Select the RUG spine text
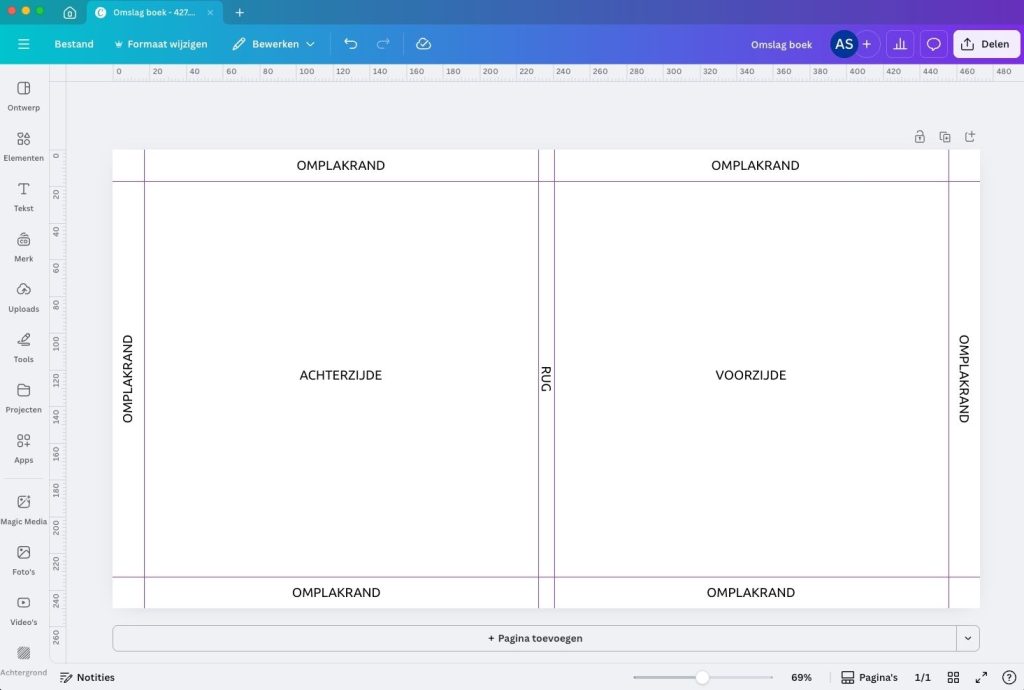The width and height of the screenshot is (1024, 690). pos(546,379)
